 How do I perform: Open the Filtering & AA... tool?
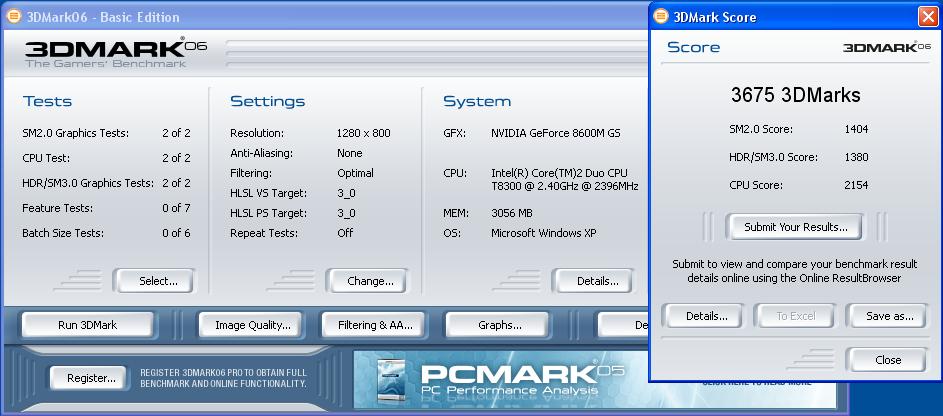click(x=375, y=325)
